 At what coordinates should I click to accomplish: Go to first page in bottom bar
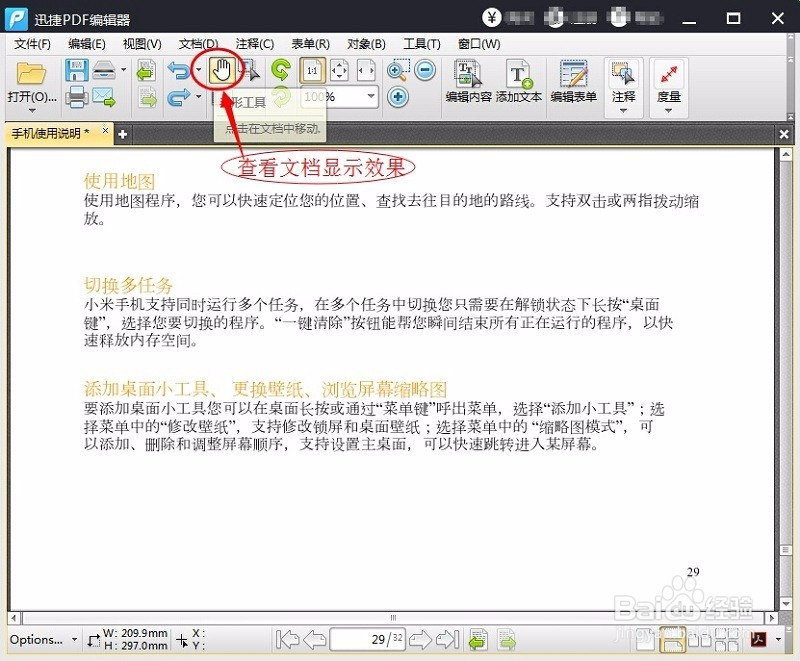coord(287,639)
